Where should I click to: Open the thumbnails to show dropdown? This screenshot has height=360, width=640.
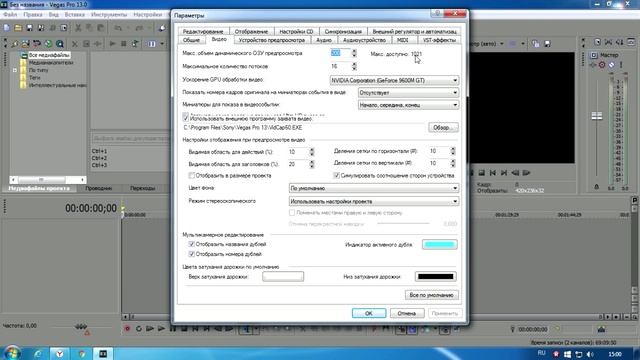(408, 105)
